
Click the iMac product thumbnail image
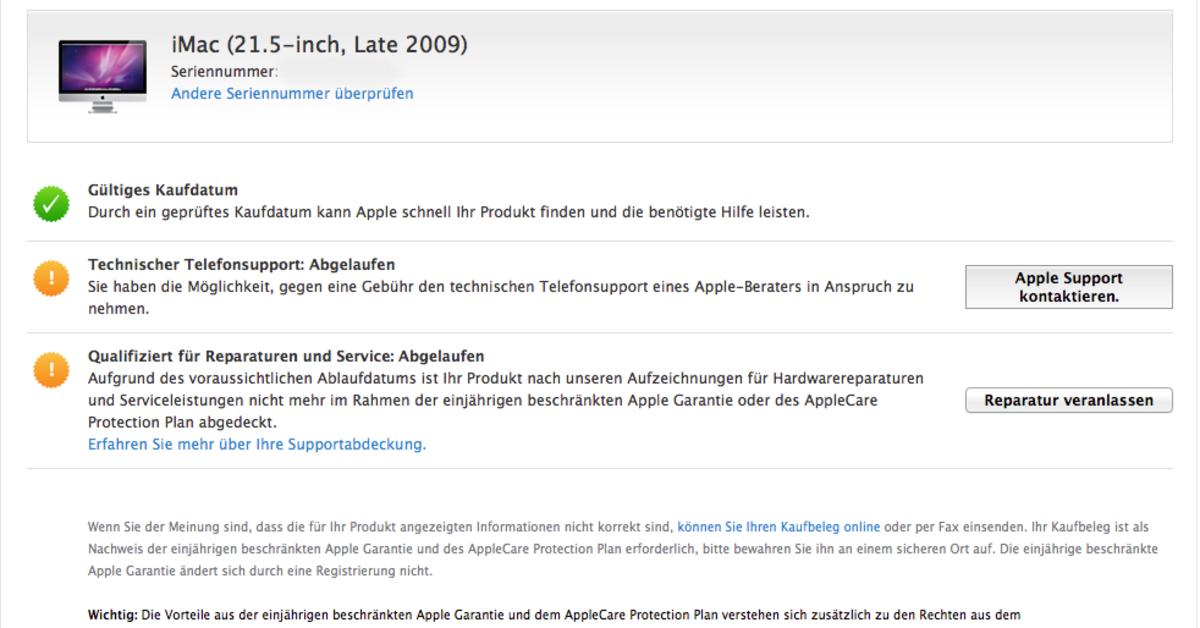click(x=102, y=76)
